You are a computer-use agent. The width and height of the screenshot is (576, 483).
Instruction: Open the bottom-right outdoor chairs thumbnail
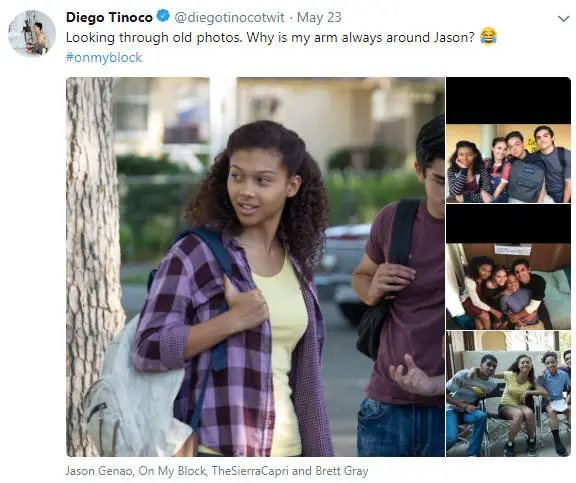tap(508, 394)
